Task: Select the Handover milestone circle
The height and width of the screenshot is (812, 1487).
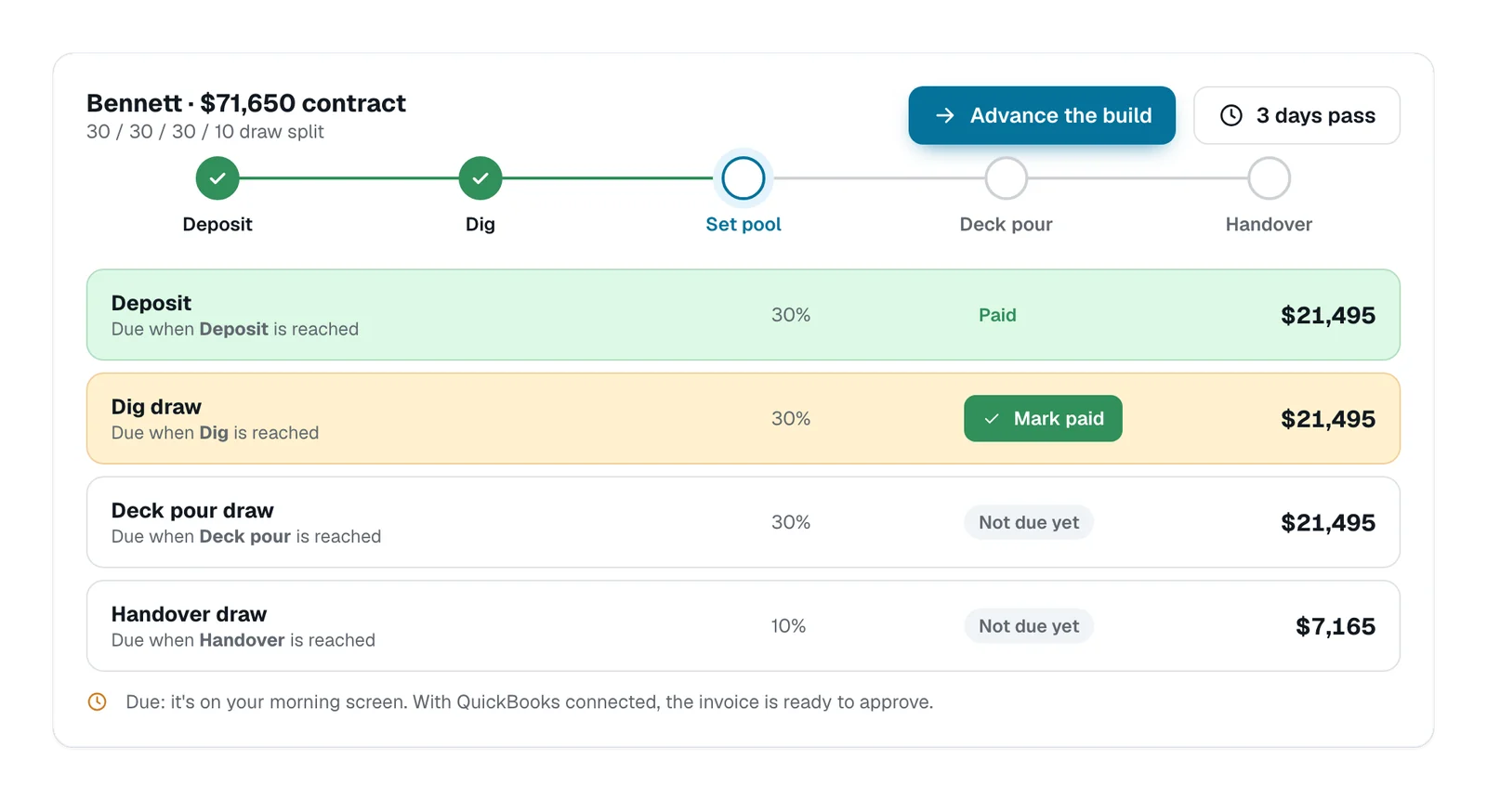Action: click(x=1270, y=178)
